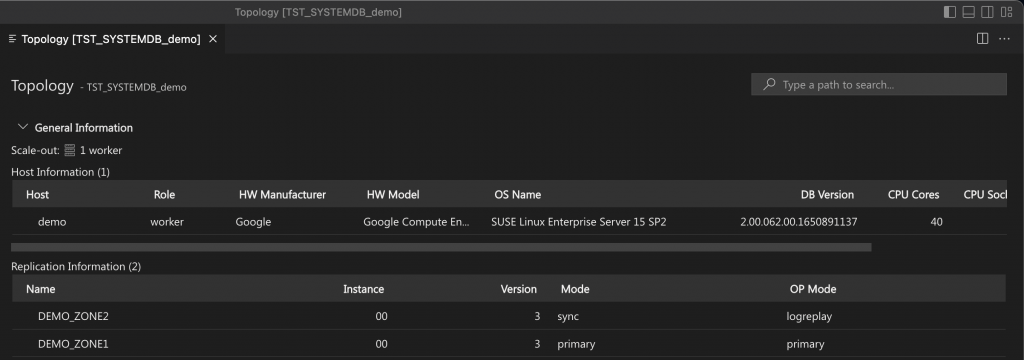Click the search magnifier icon

coord(770,84)
